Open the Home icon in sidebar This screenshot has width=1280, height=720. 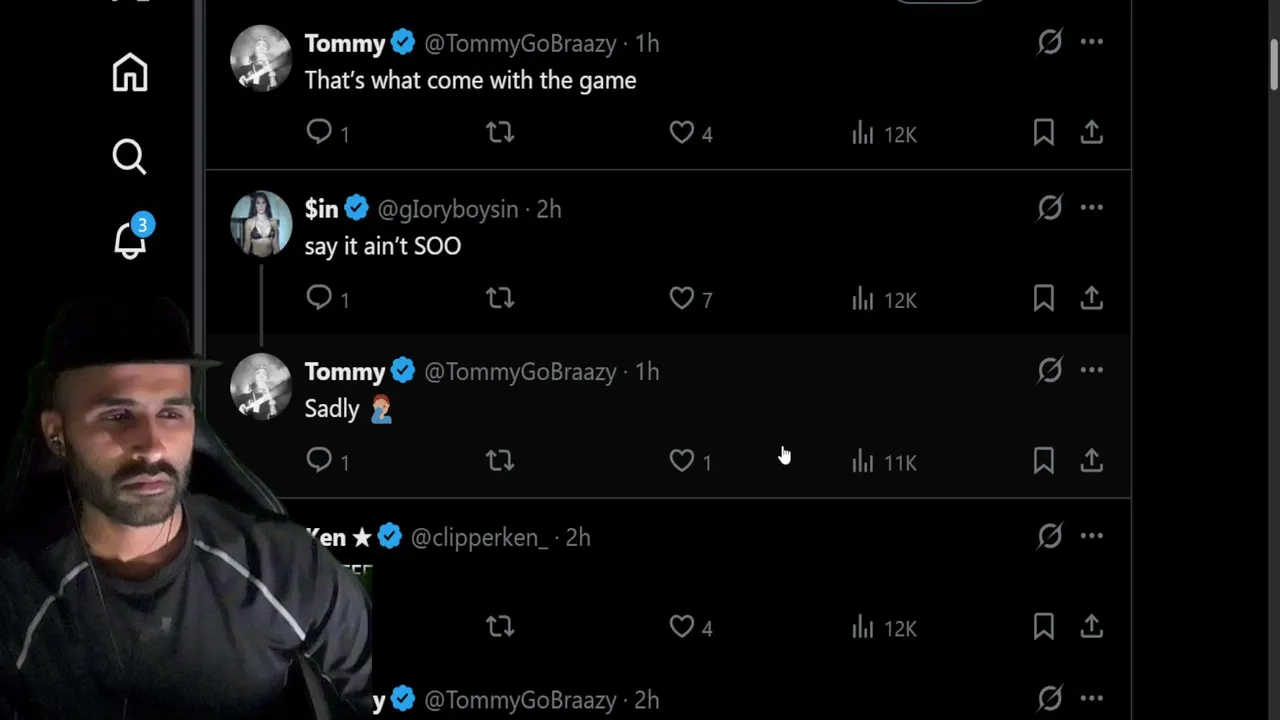[x=130, y=73]
